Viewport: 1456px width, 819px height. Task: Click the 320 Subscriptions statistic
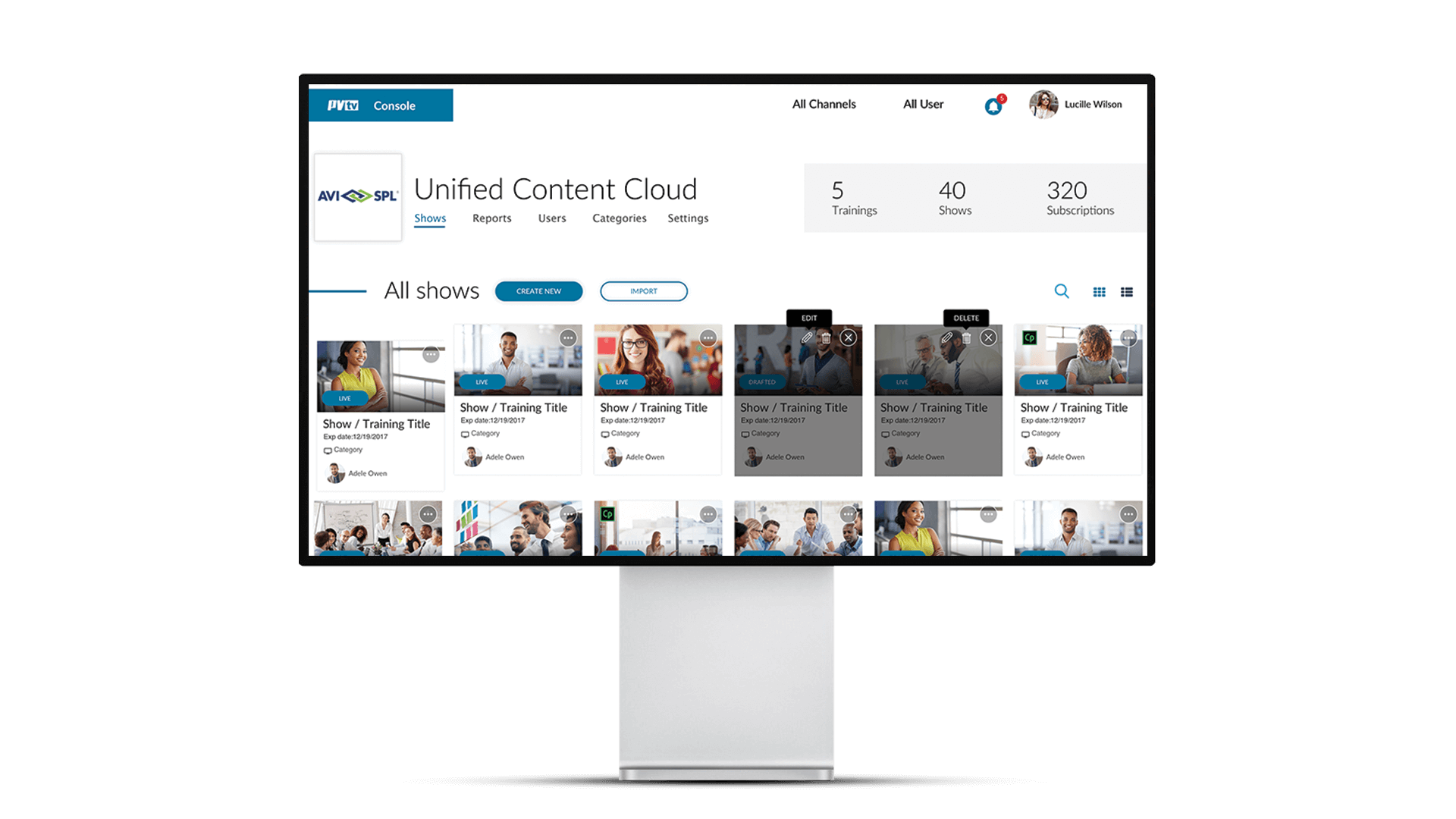tap(1080, 198)
